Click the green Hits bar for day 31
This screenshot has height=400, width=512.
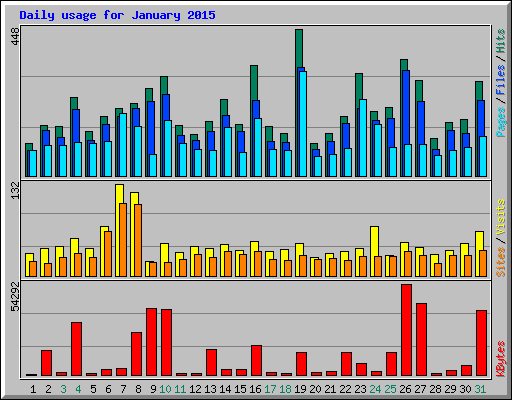click(x=479, y=91)
